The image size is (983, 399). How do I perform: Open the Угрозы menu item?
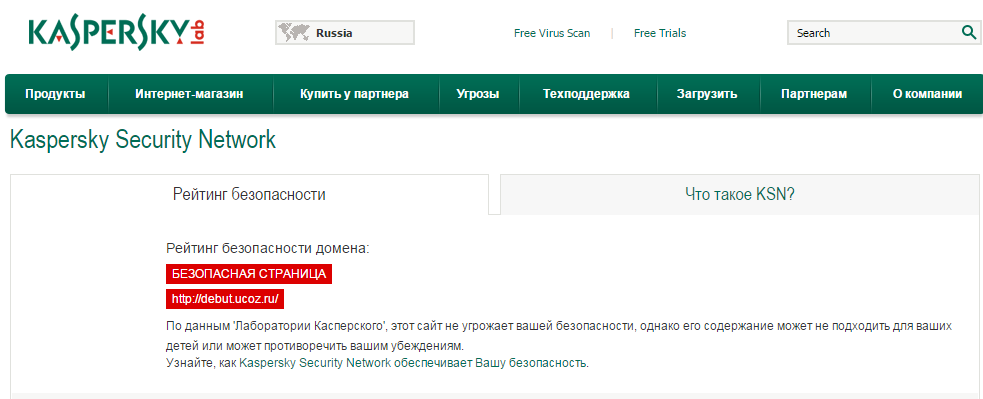point(478,94)
